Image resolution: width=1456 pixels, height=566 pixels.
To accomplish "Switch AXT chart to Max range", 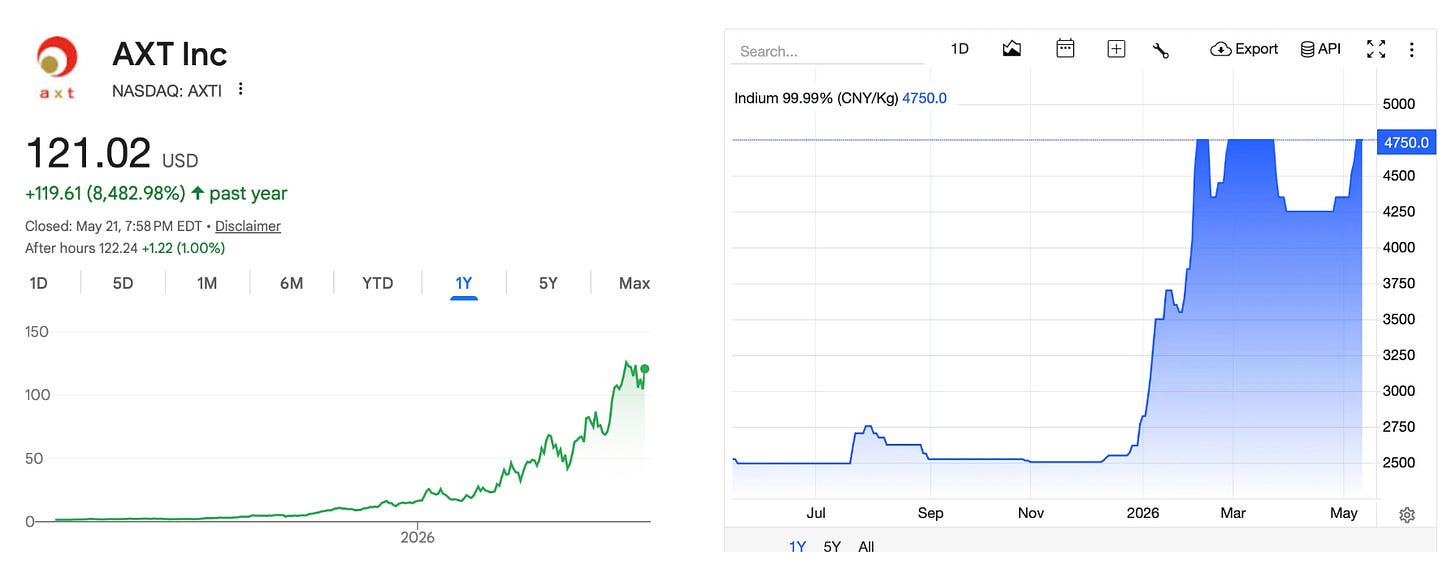I will click(x=634, y=283).
